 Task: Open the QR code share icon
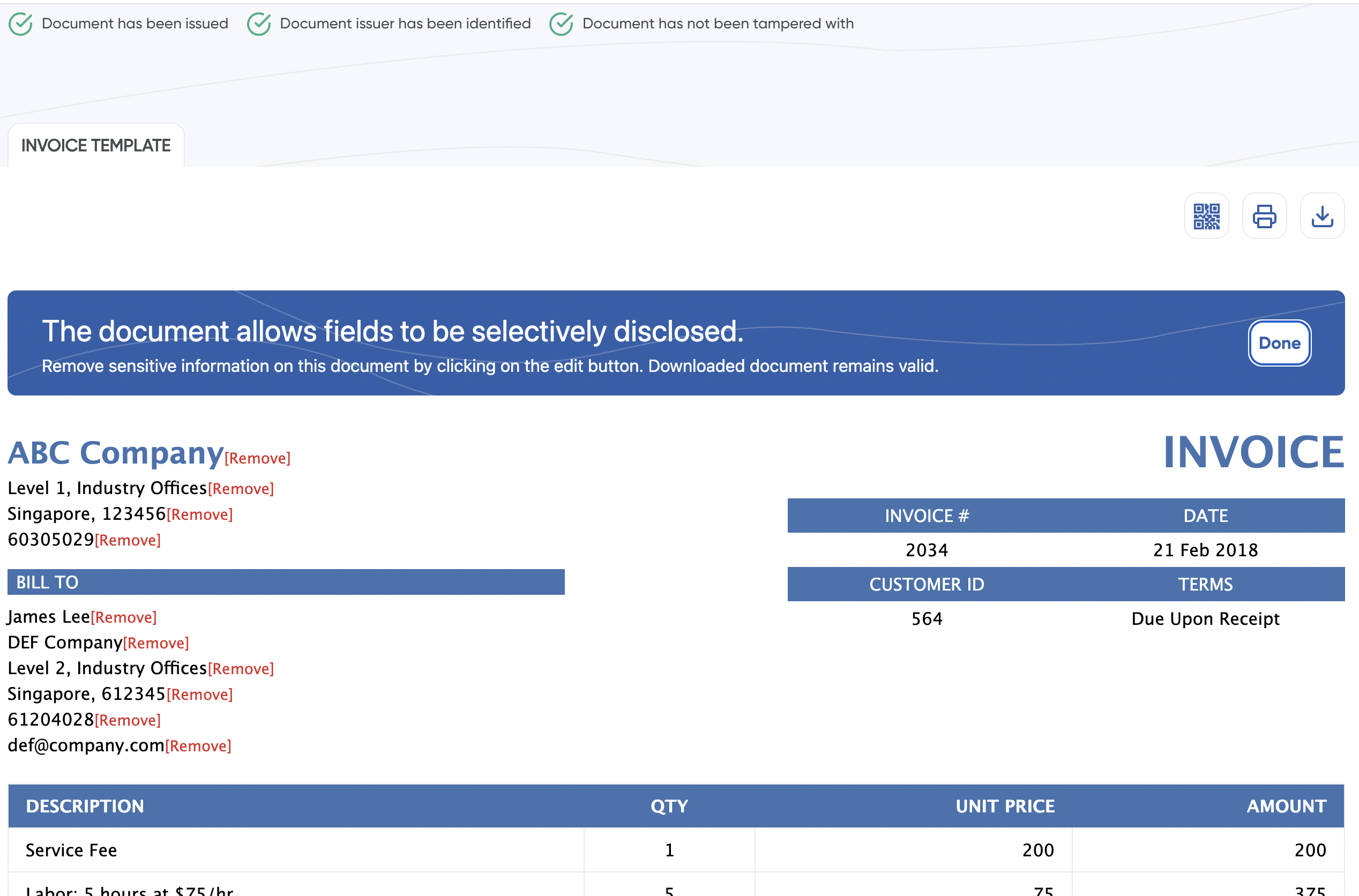[x=1206, y=216]
